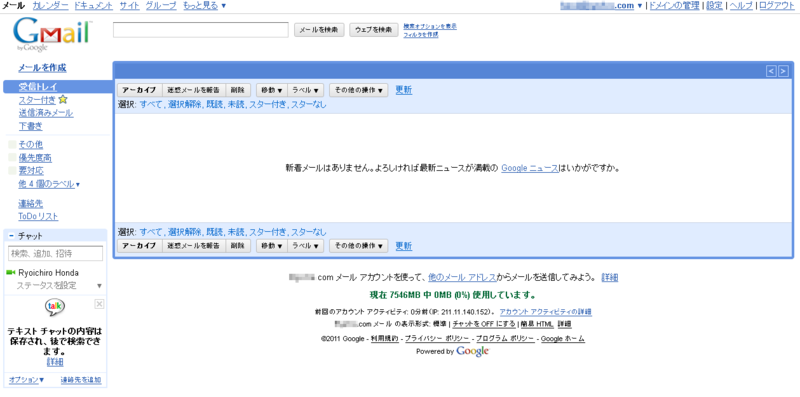This screenshot has width=800, height=397.
Task: Open the upper その他の操作 dropdown
Action: point(359,90)
